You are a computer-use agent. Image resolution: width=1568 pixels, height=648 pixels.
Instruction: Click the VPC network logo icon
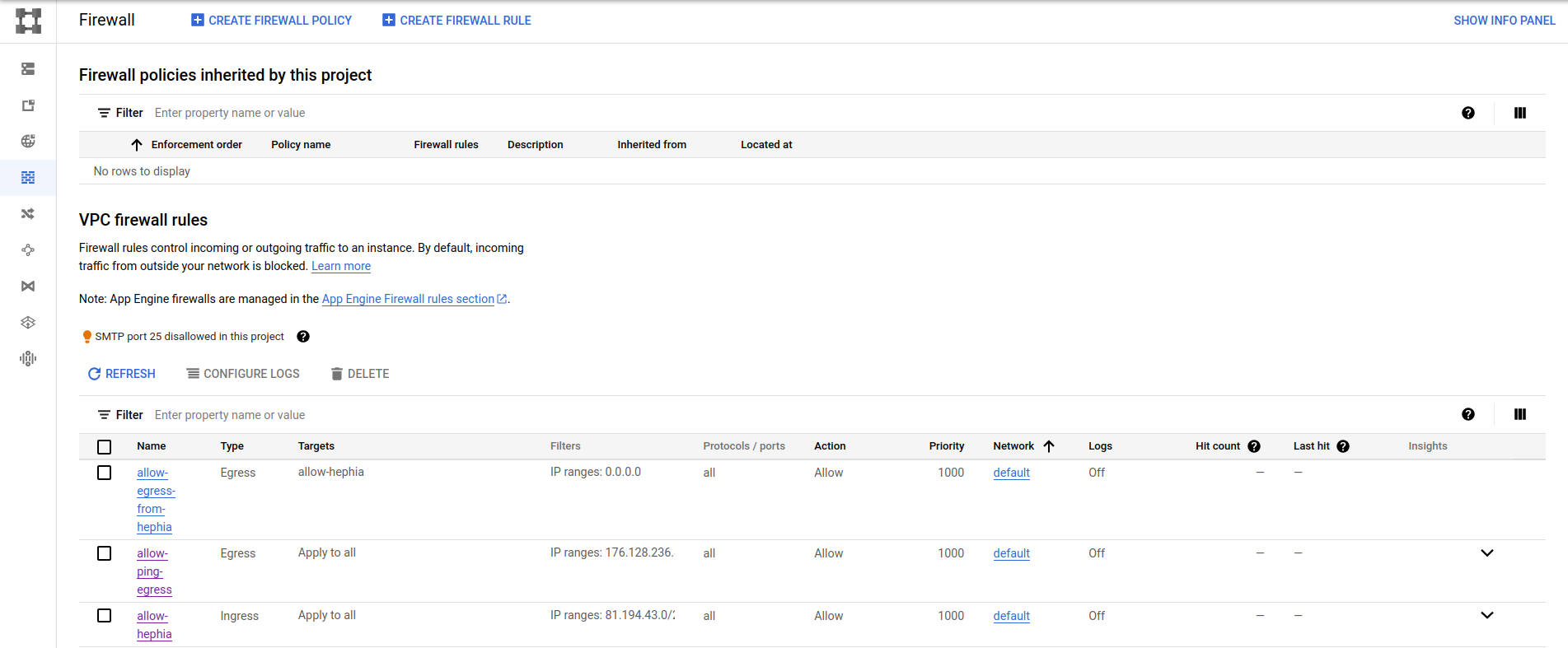[28, 21]
